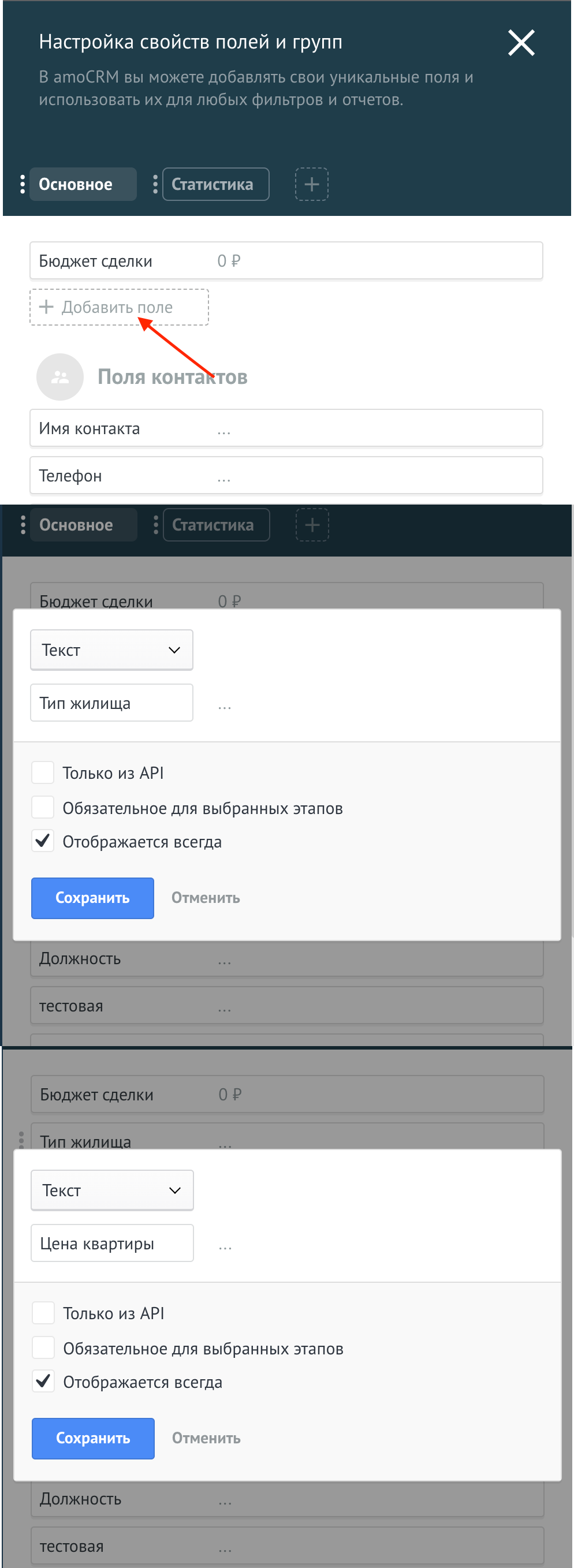Click the plus icon inside Добавить поле

46,307
